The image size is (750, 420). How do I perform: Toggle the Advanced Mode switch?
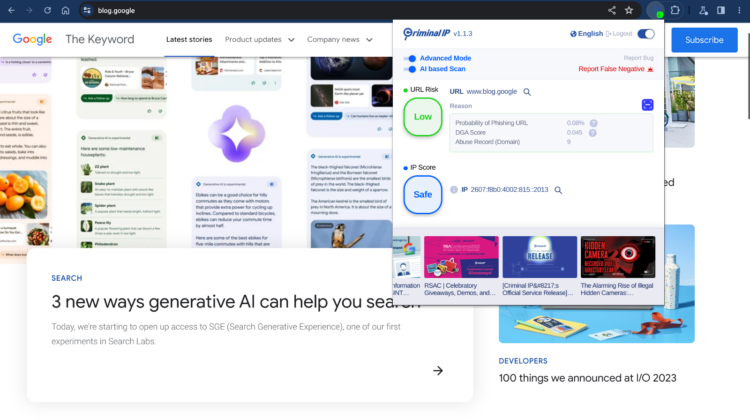pyautogui.click(x=410, y=59)
